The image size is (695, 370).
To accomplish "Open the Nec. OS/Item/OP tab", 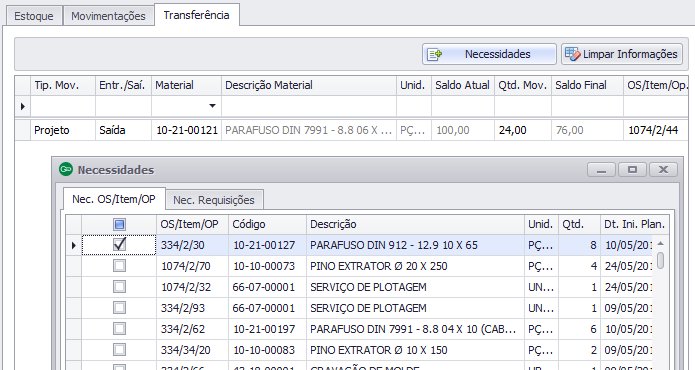I will [114, 199].
